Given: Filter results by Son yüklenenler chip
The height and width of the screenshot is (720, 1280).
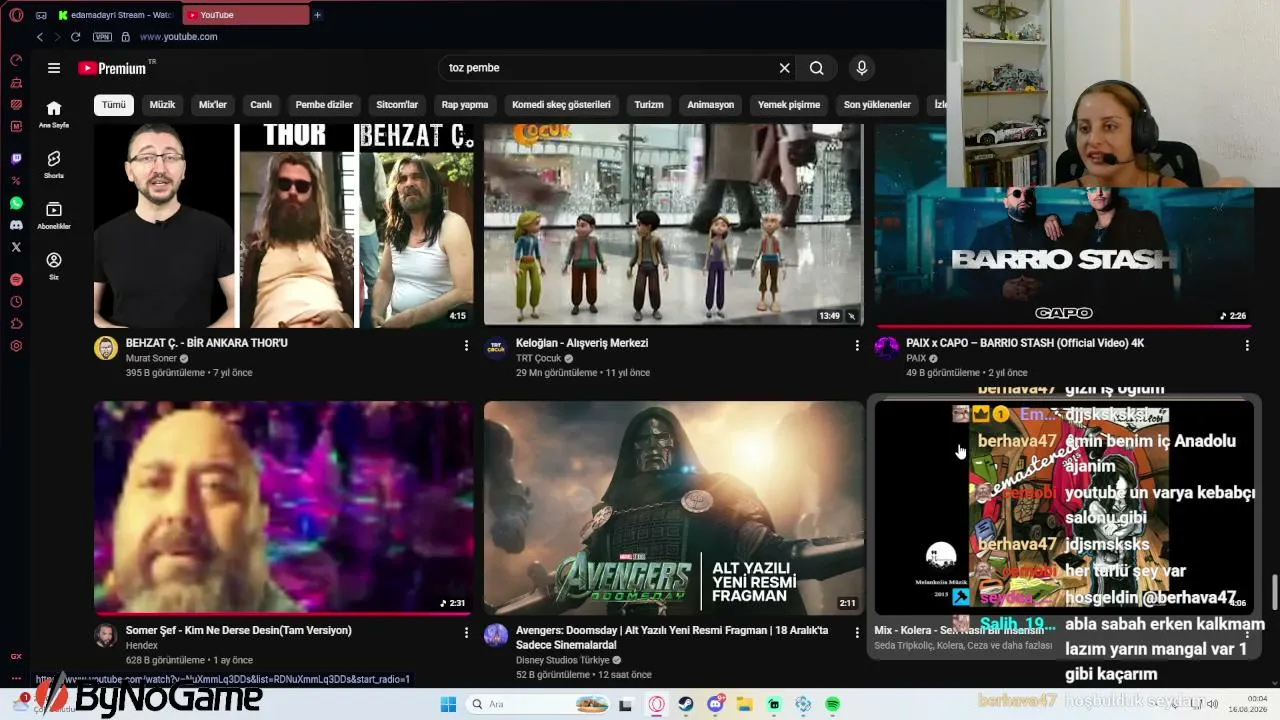Looking at the screenshot, I should [x=877, y=105].
